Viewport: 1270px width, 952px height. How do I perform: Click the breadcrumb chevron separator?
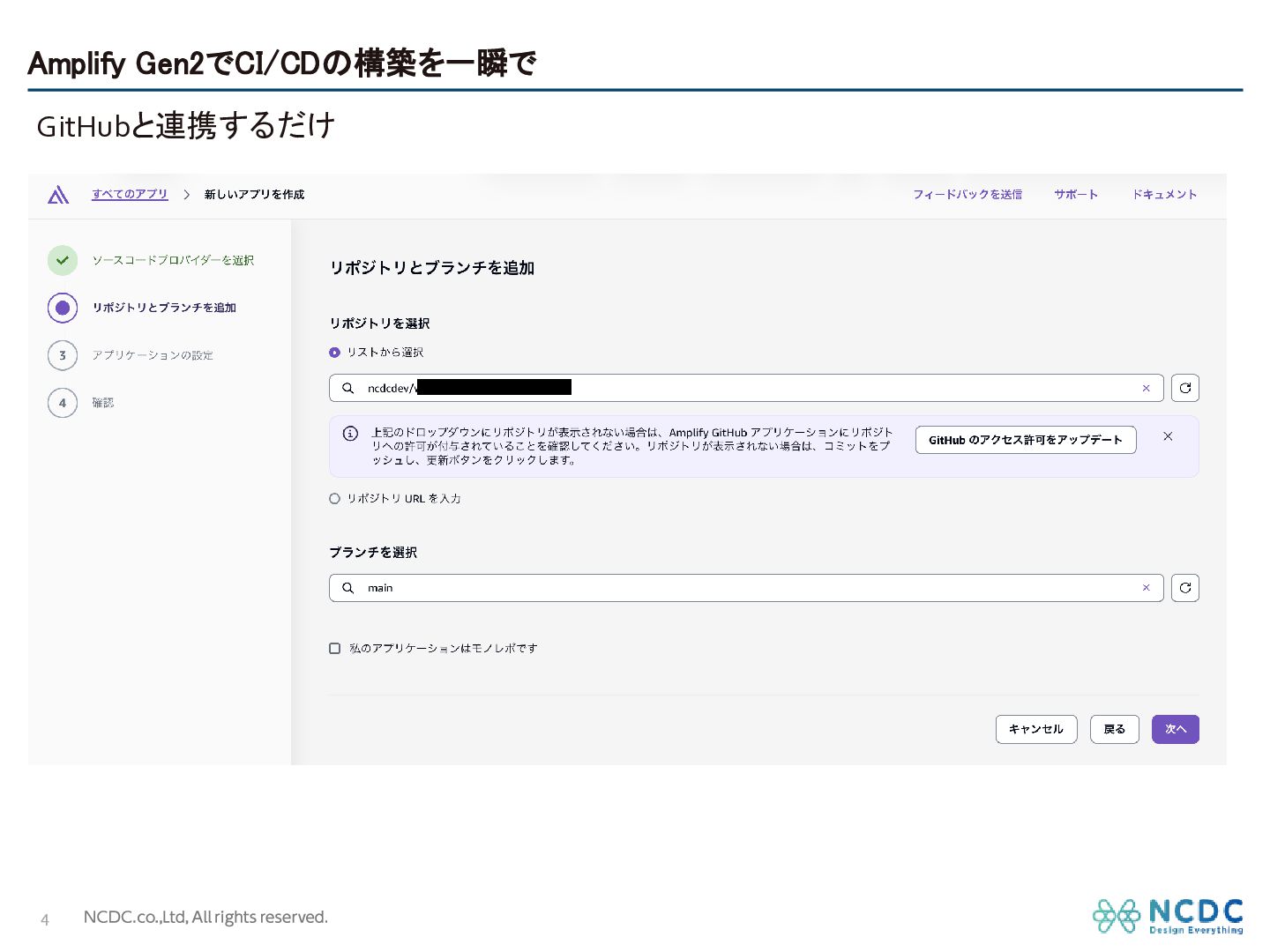tap(186, 195)
